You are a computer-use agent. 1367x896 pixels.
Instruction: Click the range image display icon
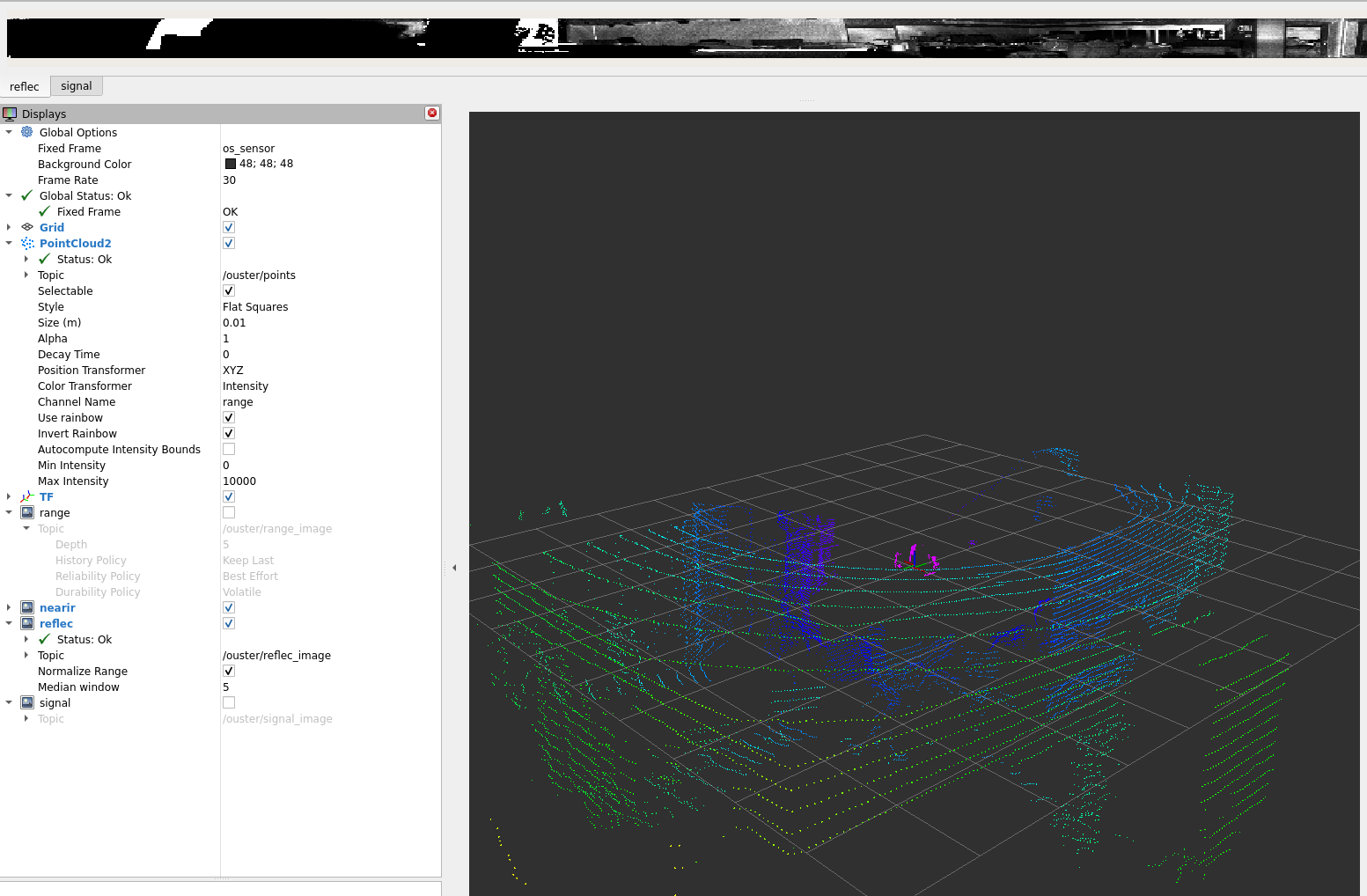coord(27,512)
